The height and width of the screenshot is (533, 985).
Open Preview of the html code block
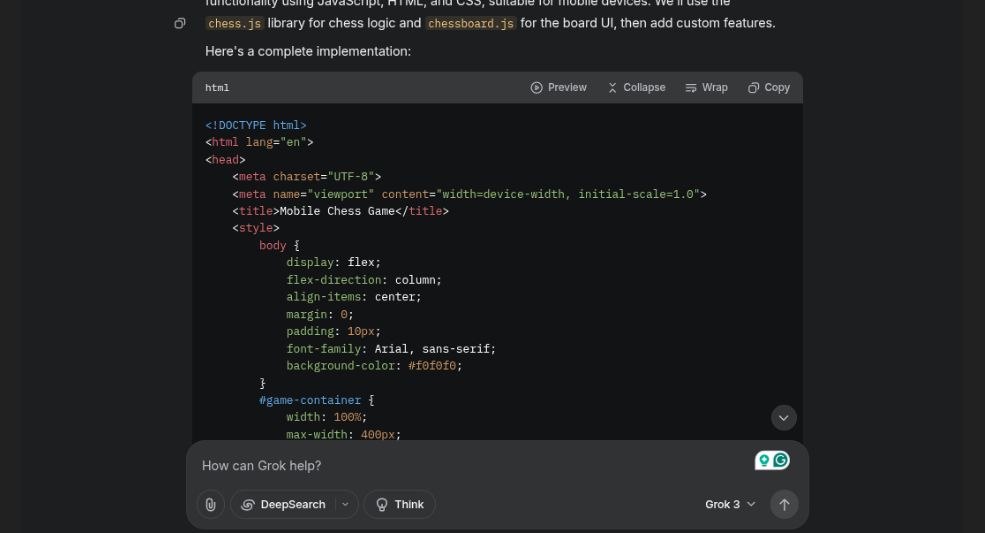point(558,87)
